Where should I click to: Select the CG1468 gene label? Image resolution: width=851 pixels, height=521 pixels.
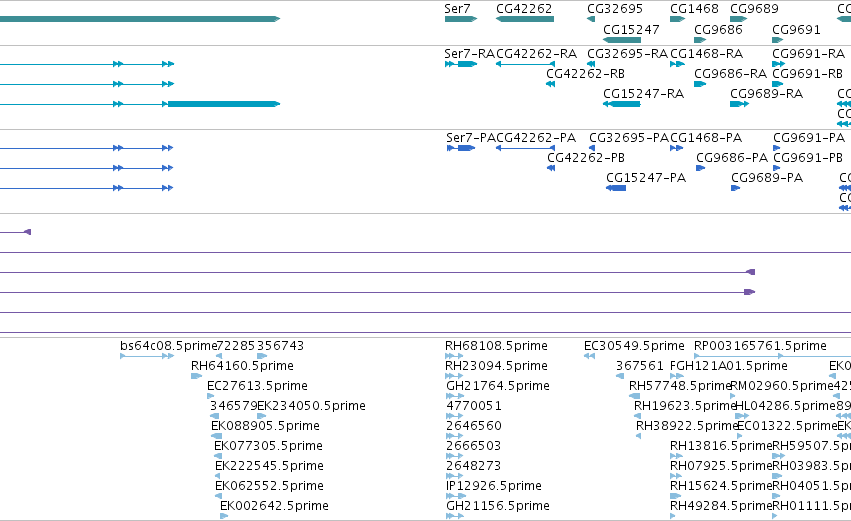(694, 9)
